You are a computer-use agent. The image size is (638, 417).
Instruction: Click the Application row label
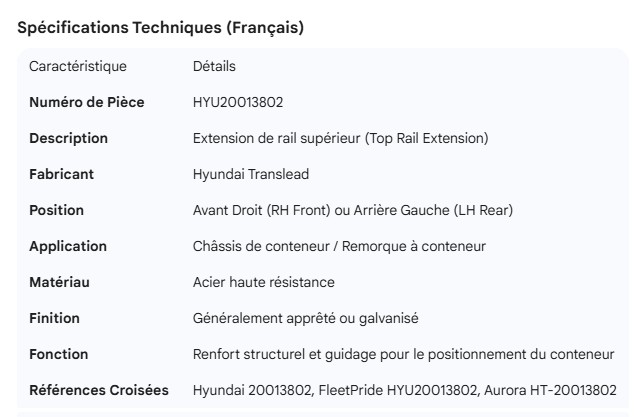click(68, 246)
